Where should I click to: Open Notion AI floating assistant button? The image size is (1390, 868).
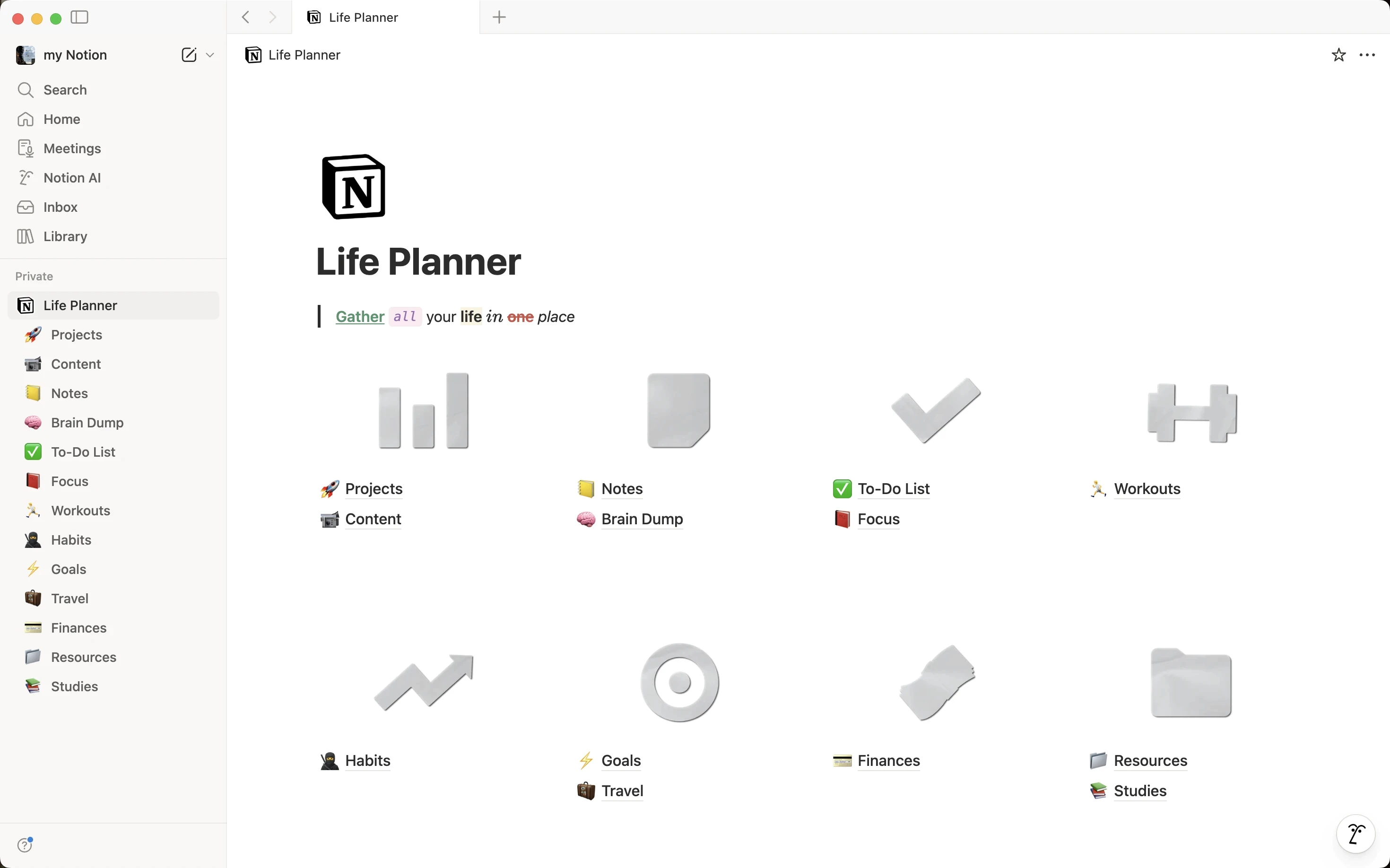click(1355, 833)
